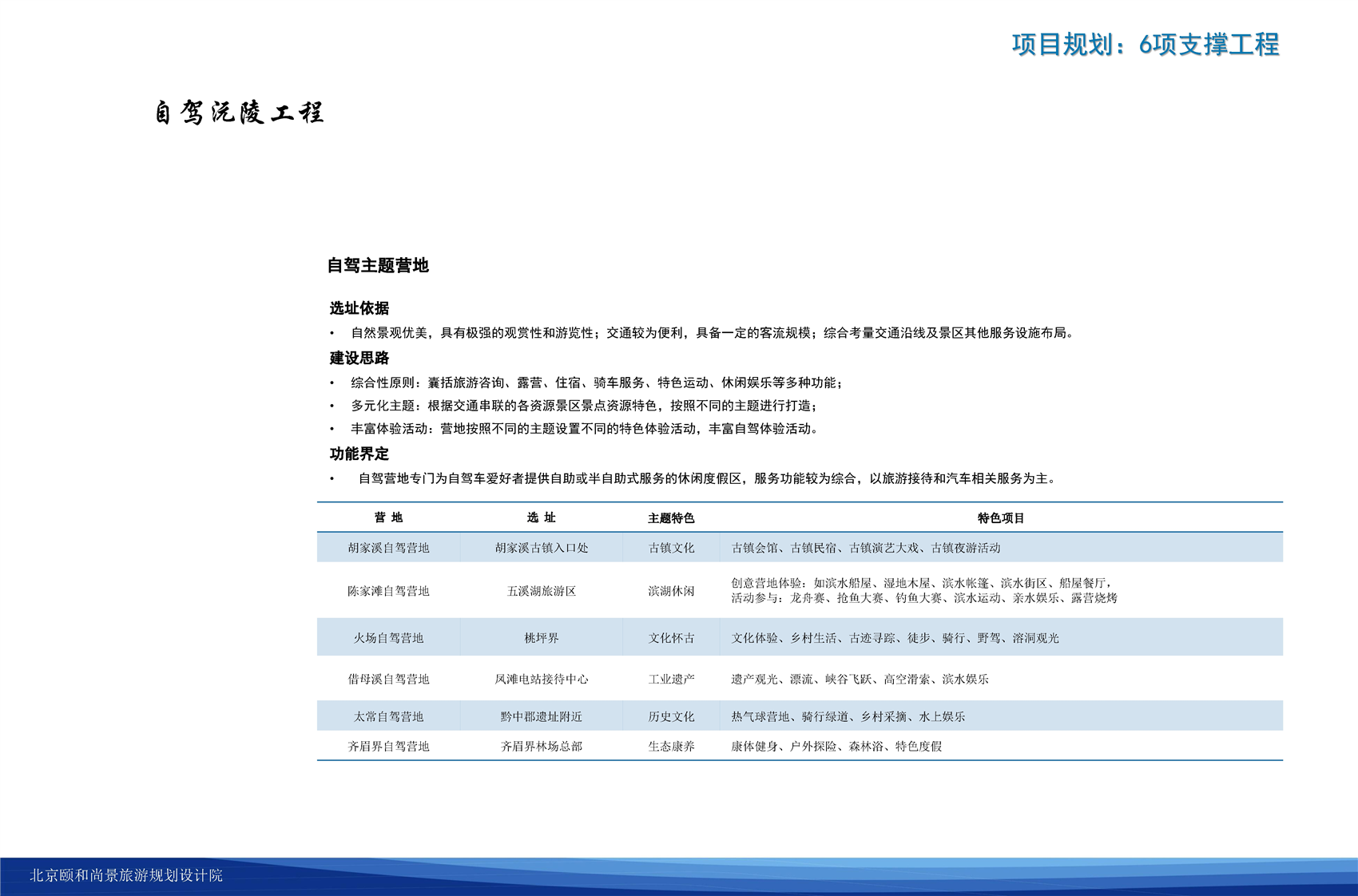Click the 综合性原则 bullet line

click(596, 383)
